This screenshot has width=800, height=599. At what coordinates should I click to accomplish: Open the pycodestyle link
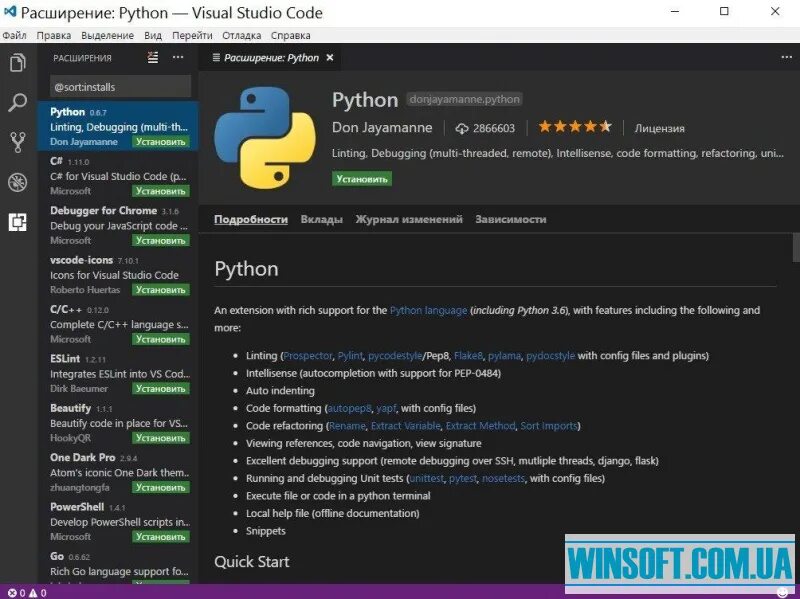pos(395,356)
